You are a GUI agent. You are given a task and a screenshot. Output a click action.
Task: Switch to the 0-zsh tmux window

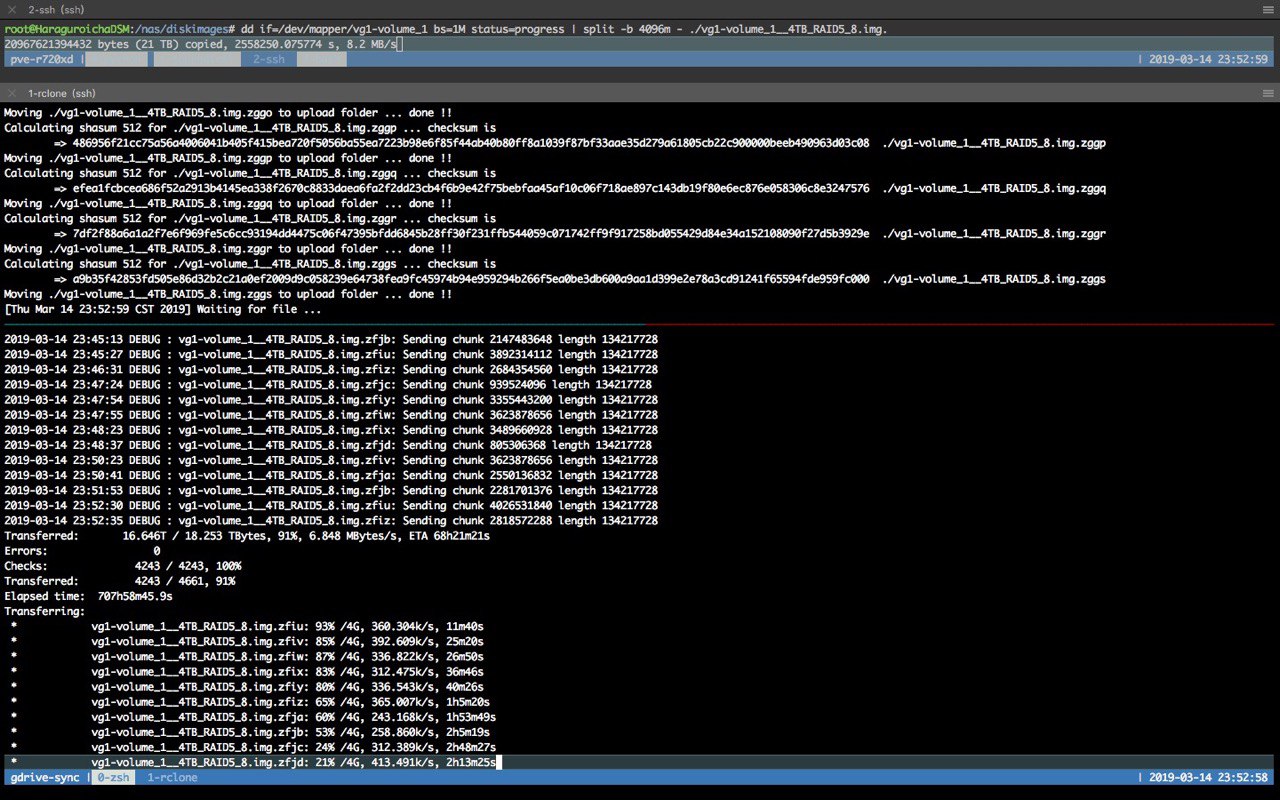112,777
